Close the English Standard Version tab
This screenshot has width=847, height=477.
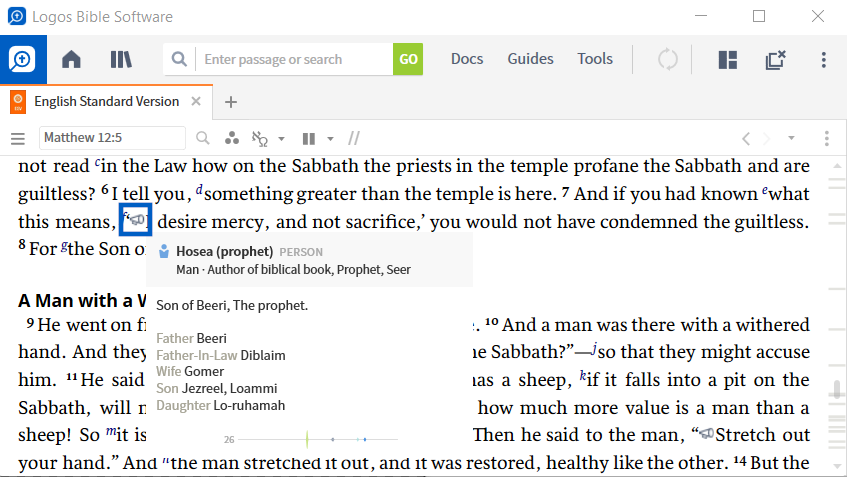click(x=196, y=102)
